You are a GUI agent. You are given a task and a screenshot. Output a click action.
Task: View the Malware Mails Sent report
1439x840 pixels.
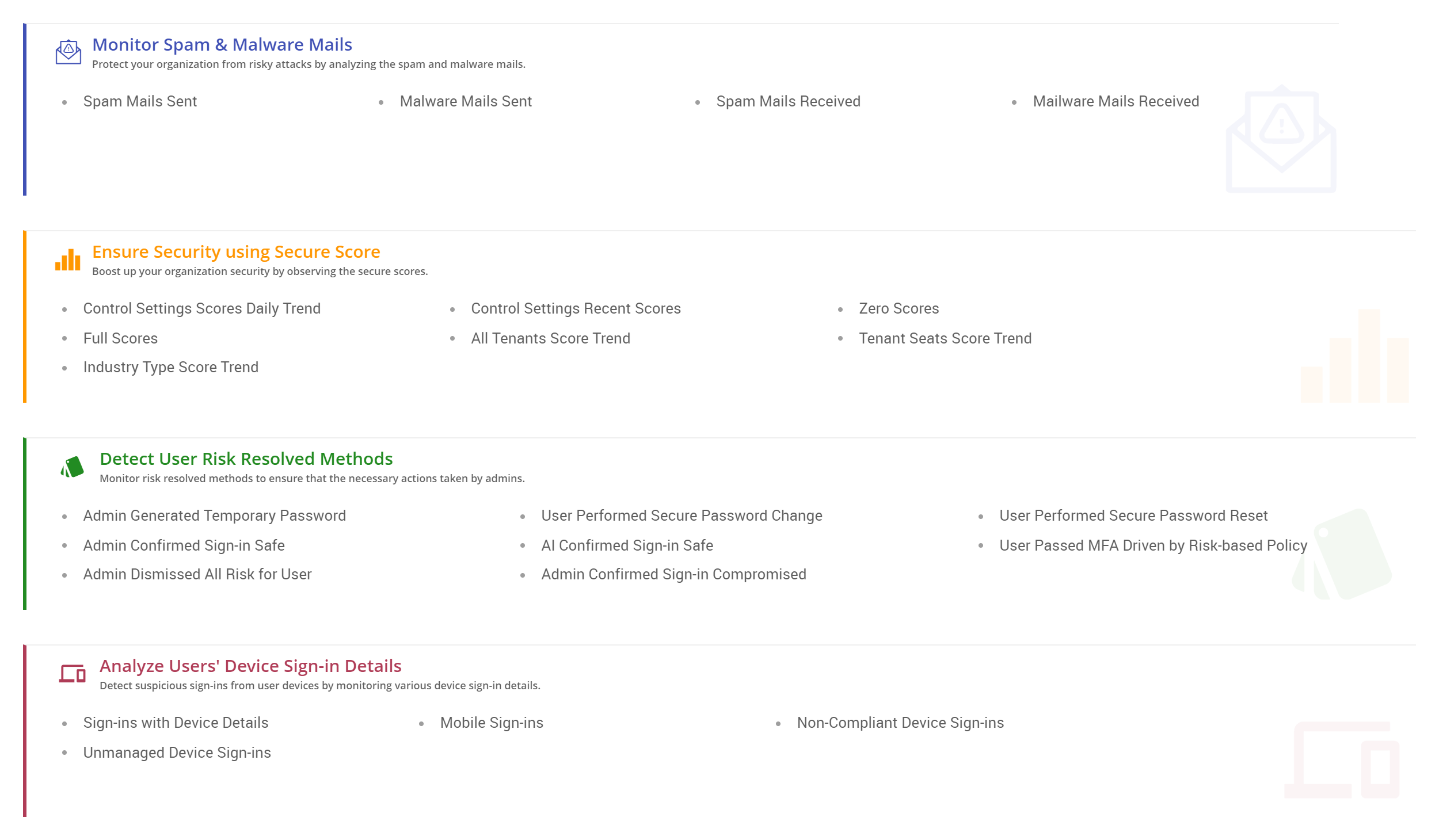click(x=466, y=102)
